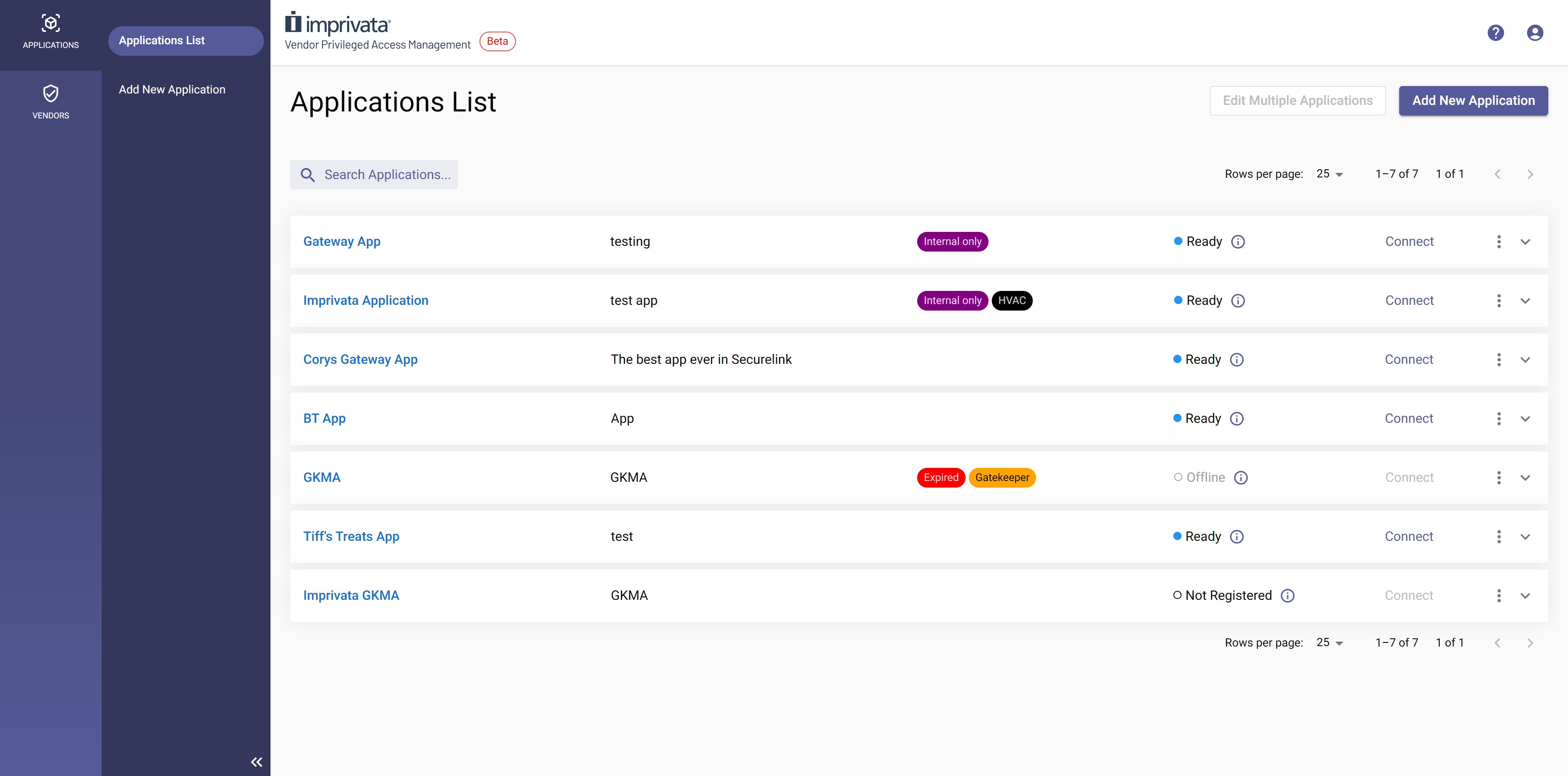The height and width of the screenshot is (776, 1568).
Task: Go to next page using bottom pagination arrow
Action: 1530,643
